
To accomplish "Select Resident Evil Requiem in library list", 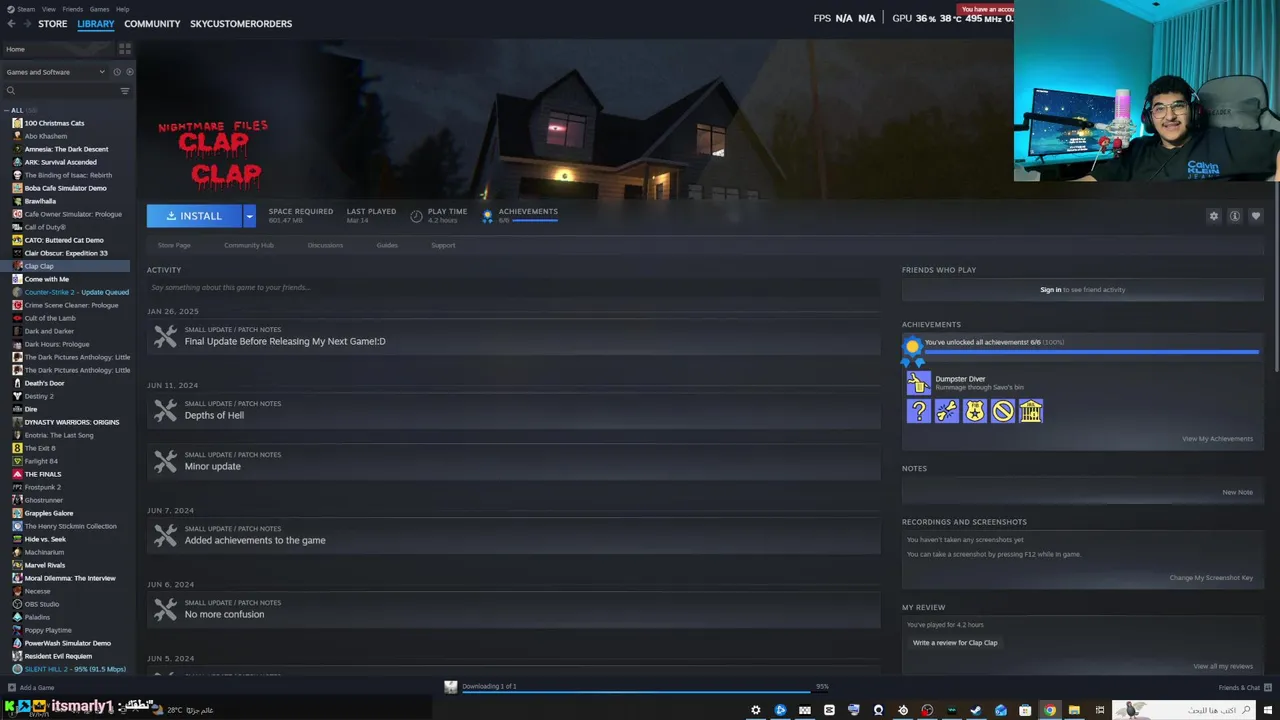I will click(x=58, y=656).
